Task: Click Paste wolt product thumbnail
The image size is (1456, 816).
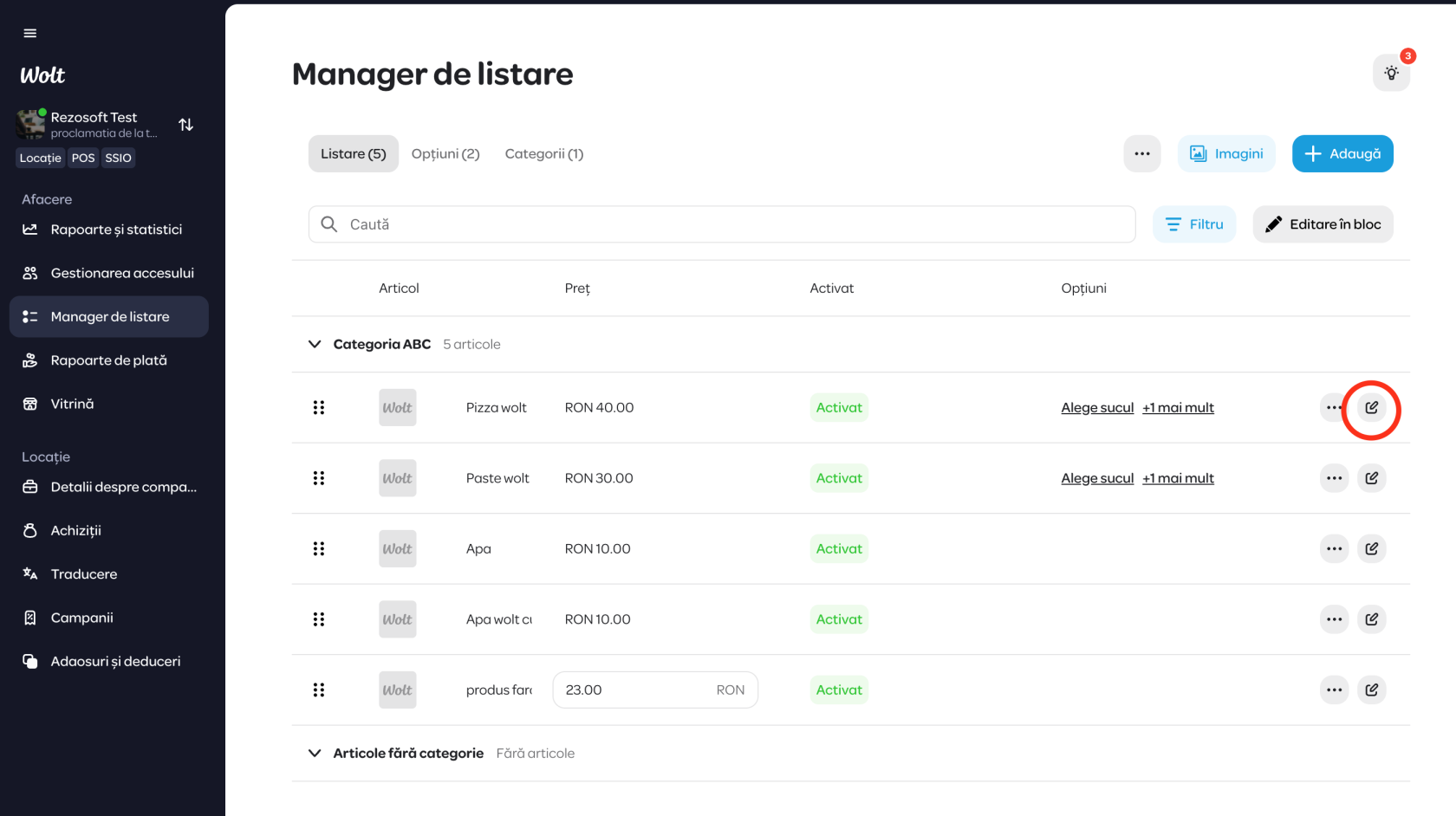Action: (398, 478)
